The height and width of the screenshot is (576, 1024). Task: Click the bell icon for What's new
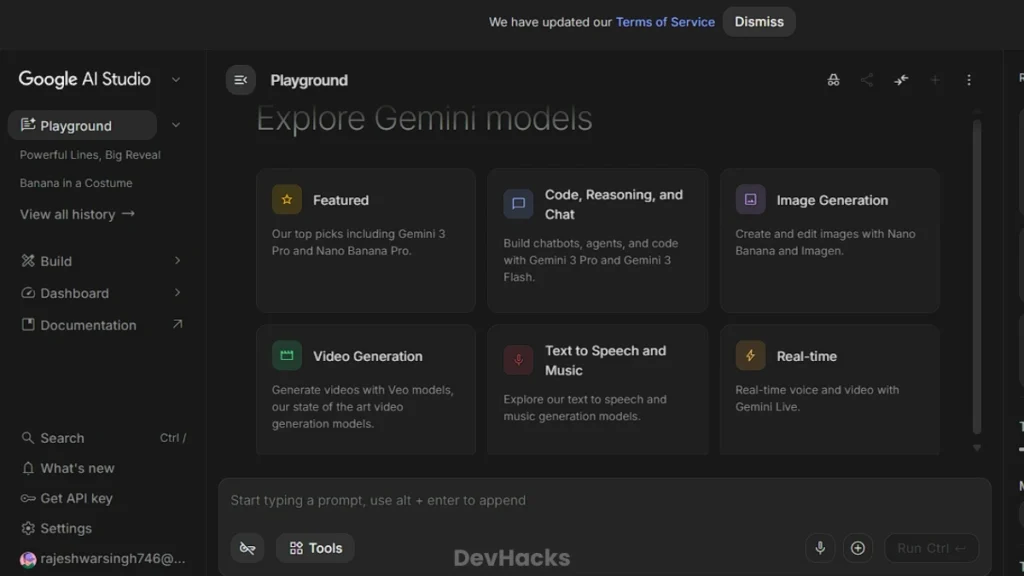27,468
